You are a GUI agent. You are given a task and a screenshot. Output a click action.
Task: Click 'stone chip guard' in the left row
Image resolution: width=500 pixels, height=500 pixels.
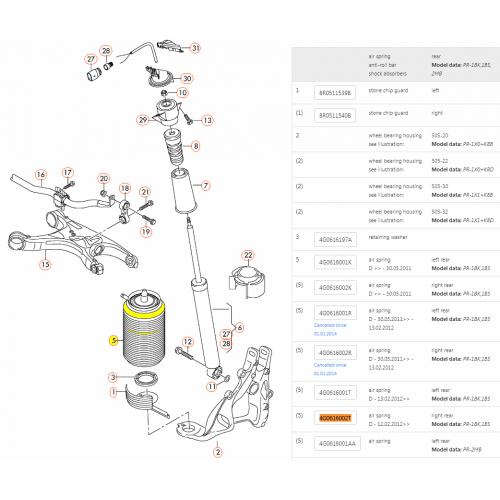[388, 91]
